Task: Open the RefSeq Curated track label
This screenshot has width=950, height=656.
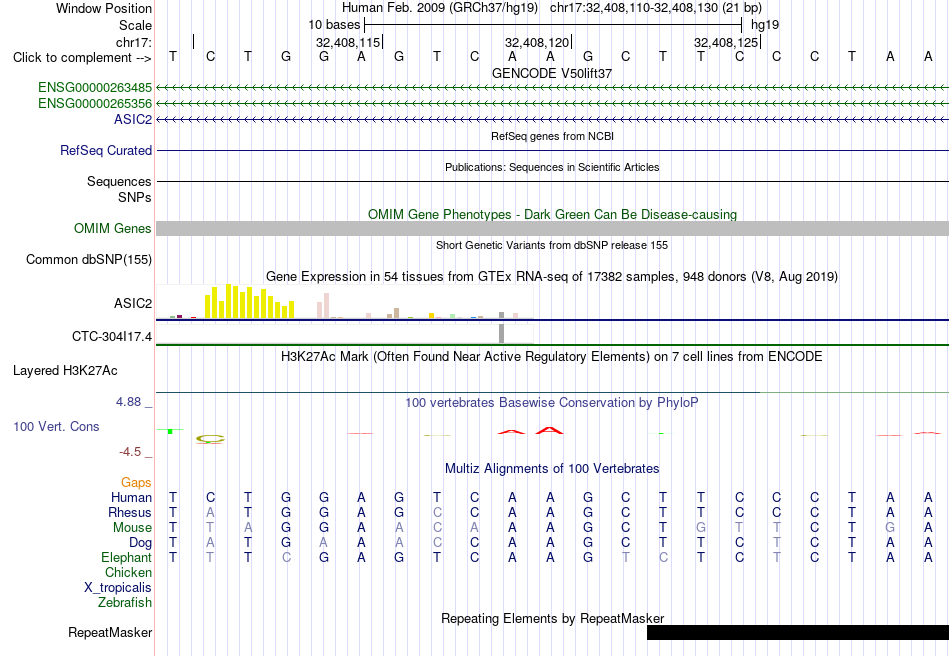Action: 106,150
